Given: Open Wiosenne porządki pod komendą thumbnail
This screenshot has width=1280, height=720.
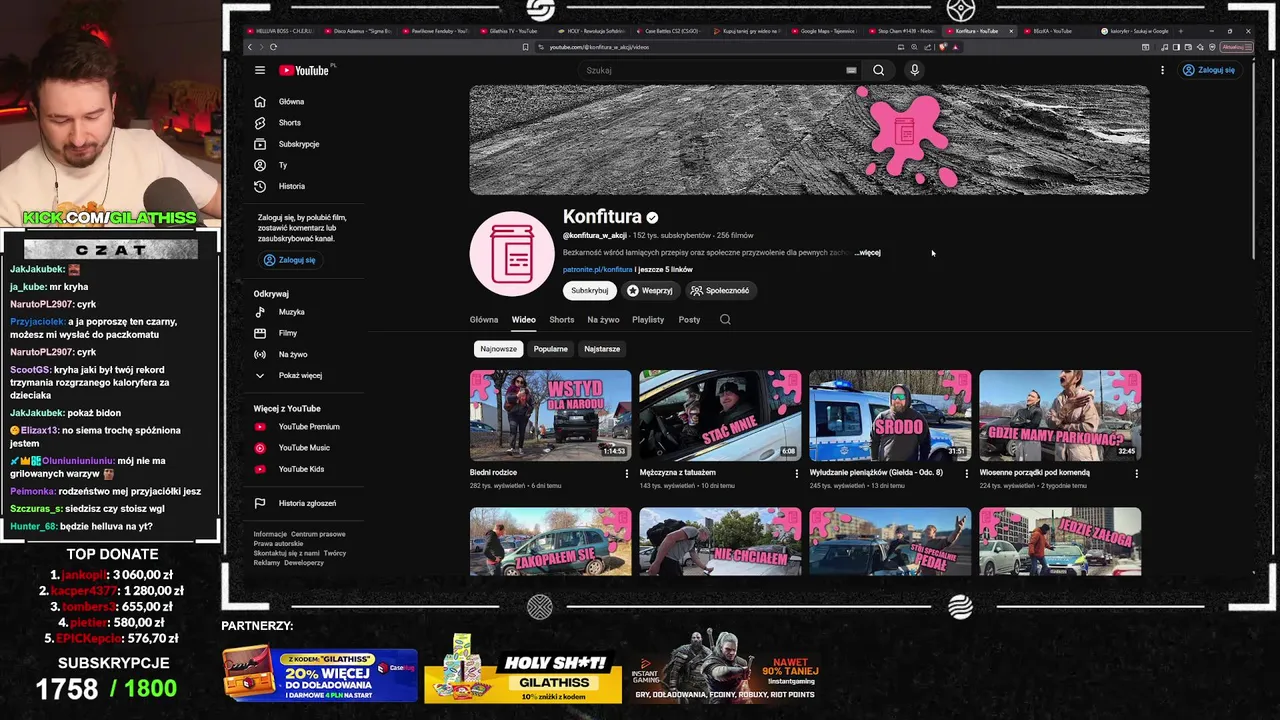Looking at the screenshot, I should click(1060, 415).
